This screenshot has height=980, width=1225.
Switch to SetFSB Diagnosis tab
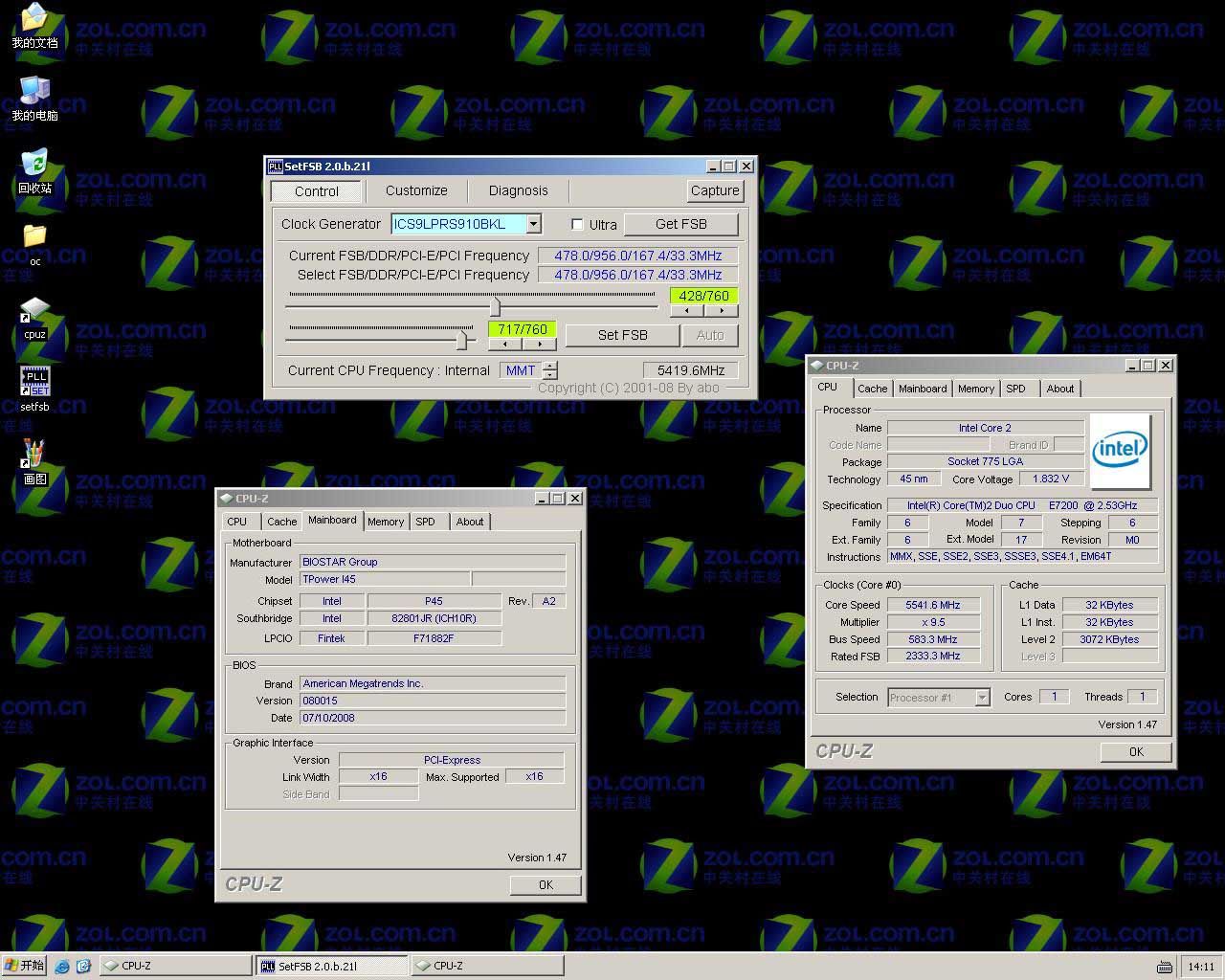coord(519,190)
